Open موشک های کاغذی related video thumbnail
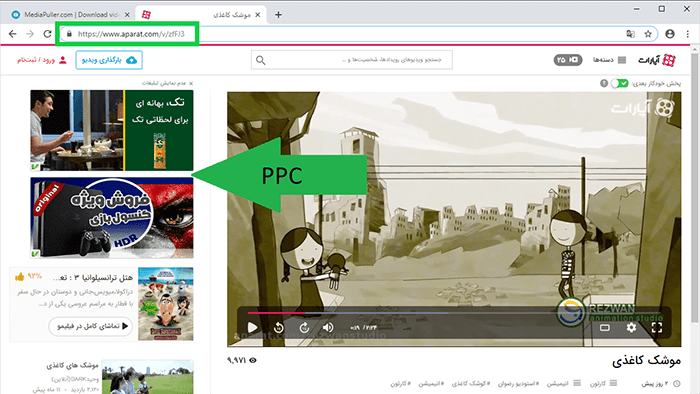 [x=147, y=377]
